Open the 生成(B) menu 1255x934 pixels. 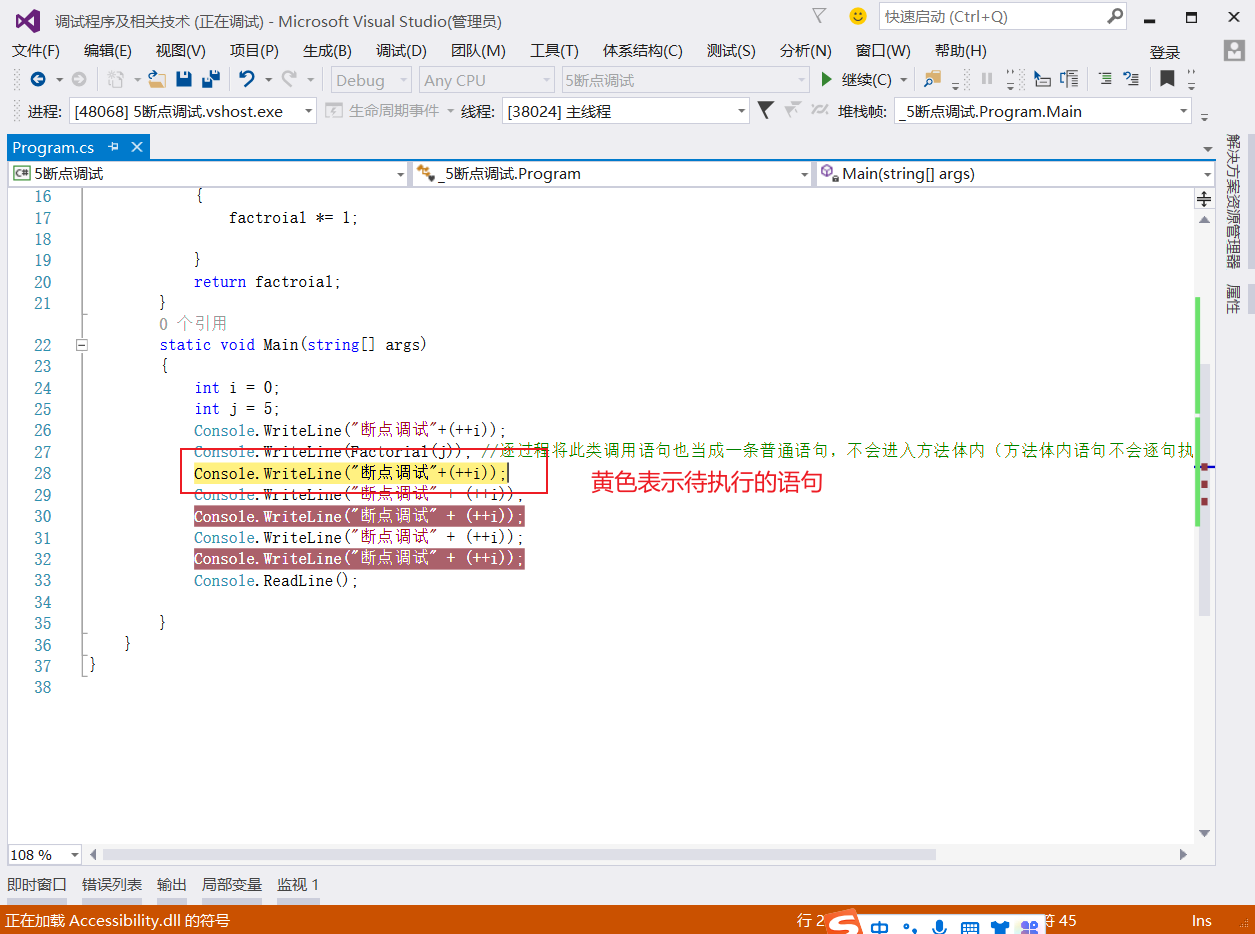coord(327,51)
